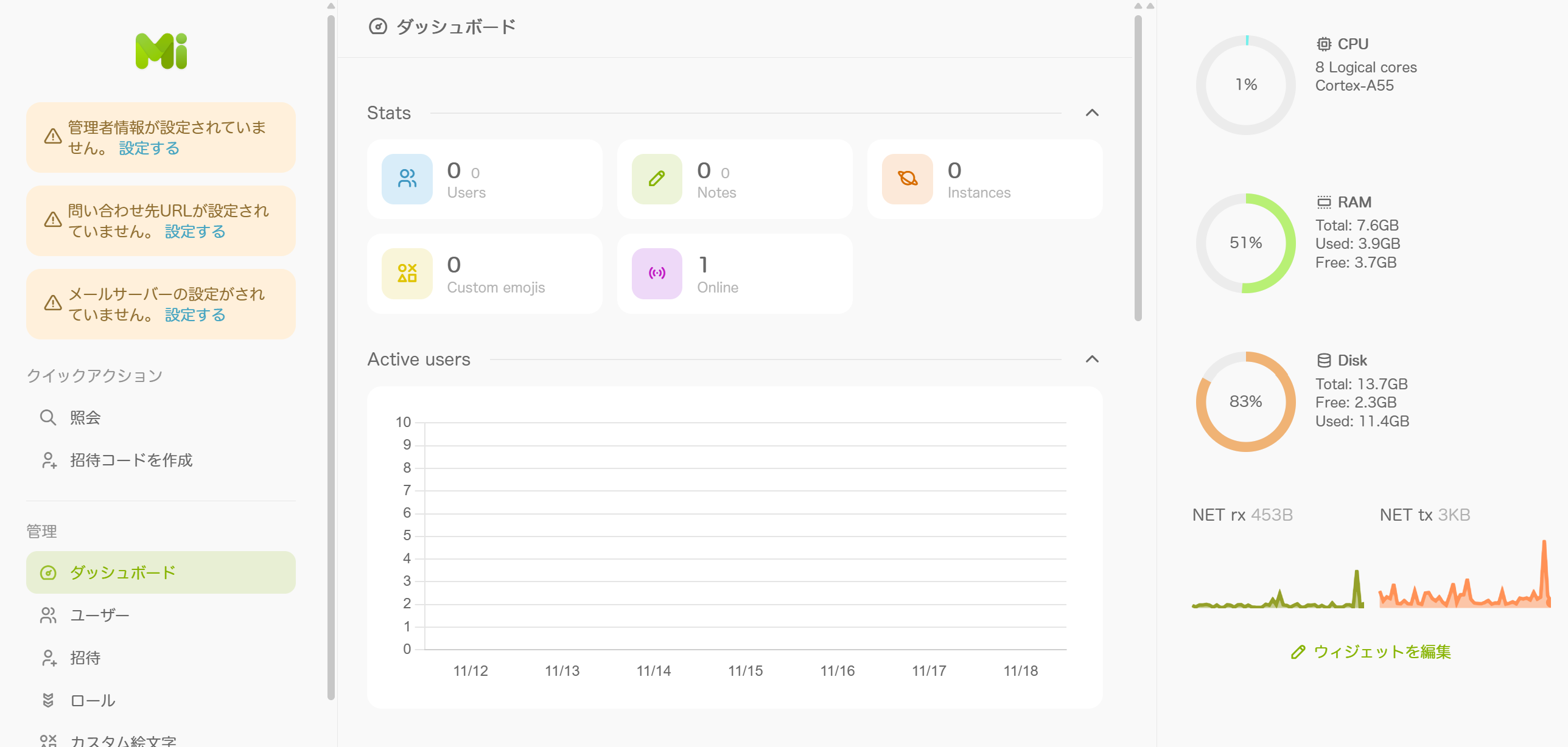
Task: Click the NET tx traffic graph
Action: pos(1465,573)
